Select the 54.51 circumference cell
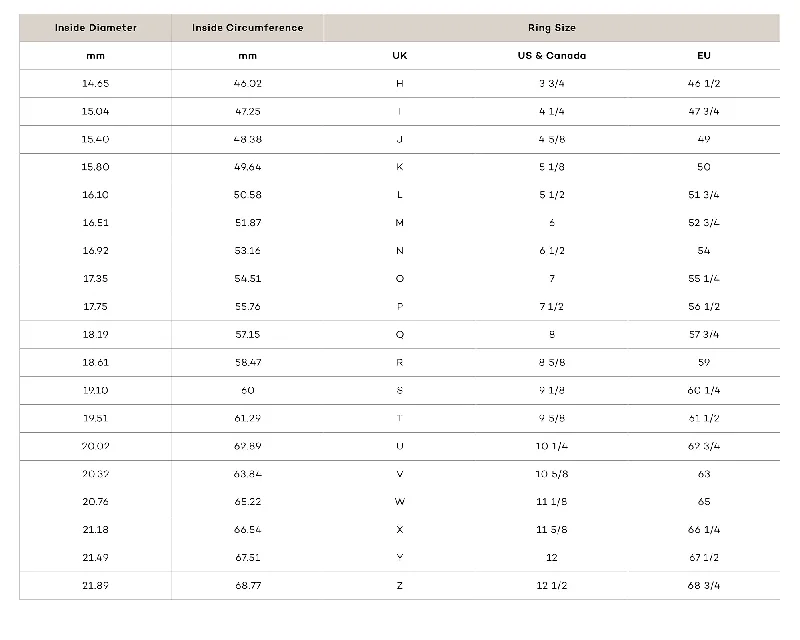 point(247,279)
